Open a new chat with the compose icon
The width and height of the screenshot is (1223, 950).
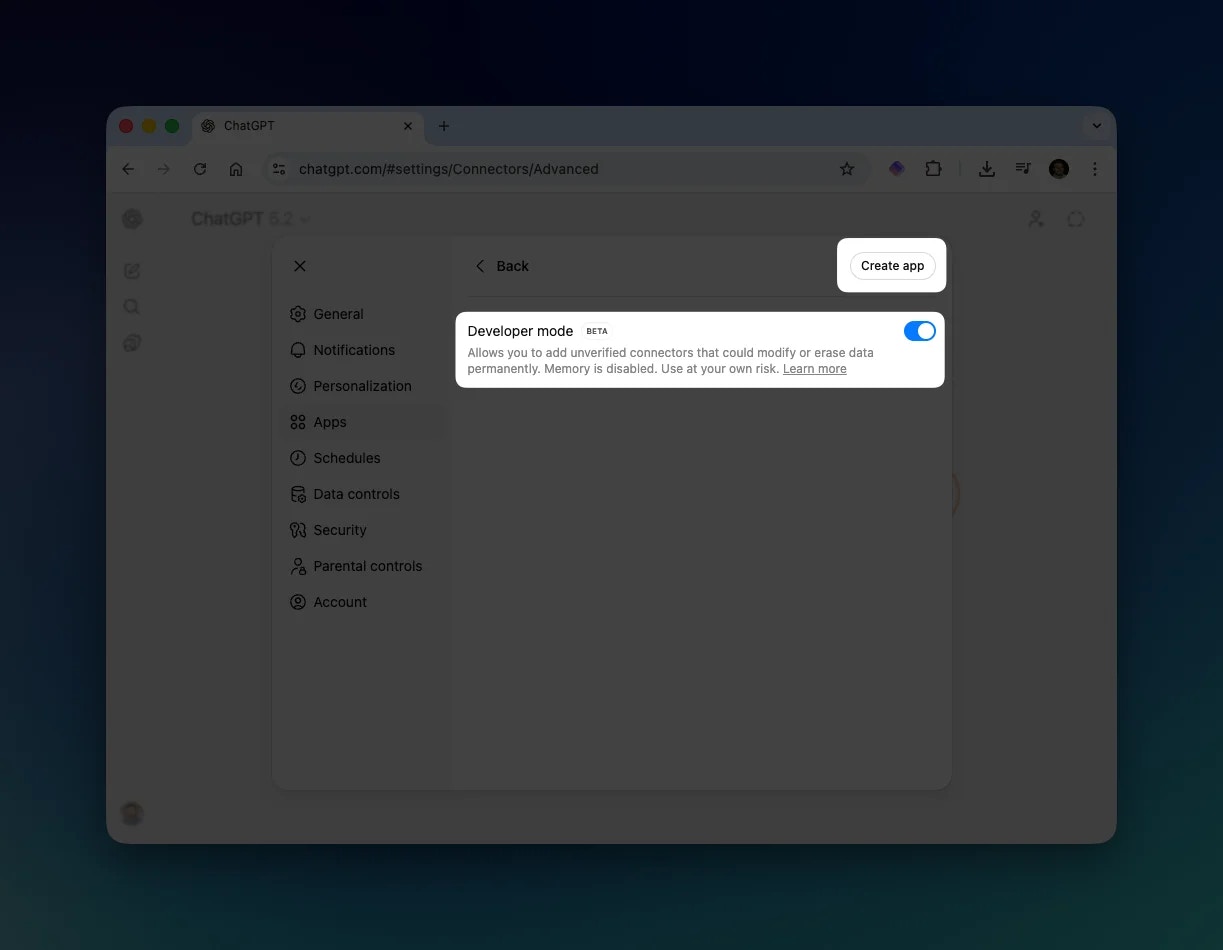132,270
